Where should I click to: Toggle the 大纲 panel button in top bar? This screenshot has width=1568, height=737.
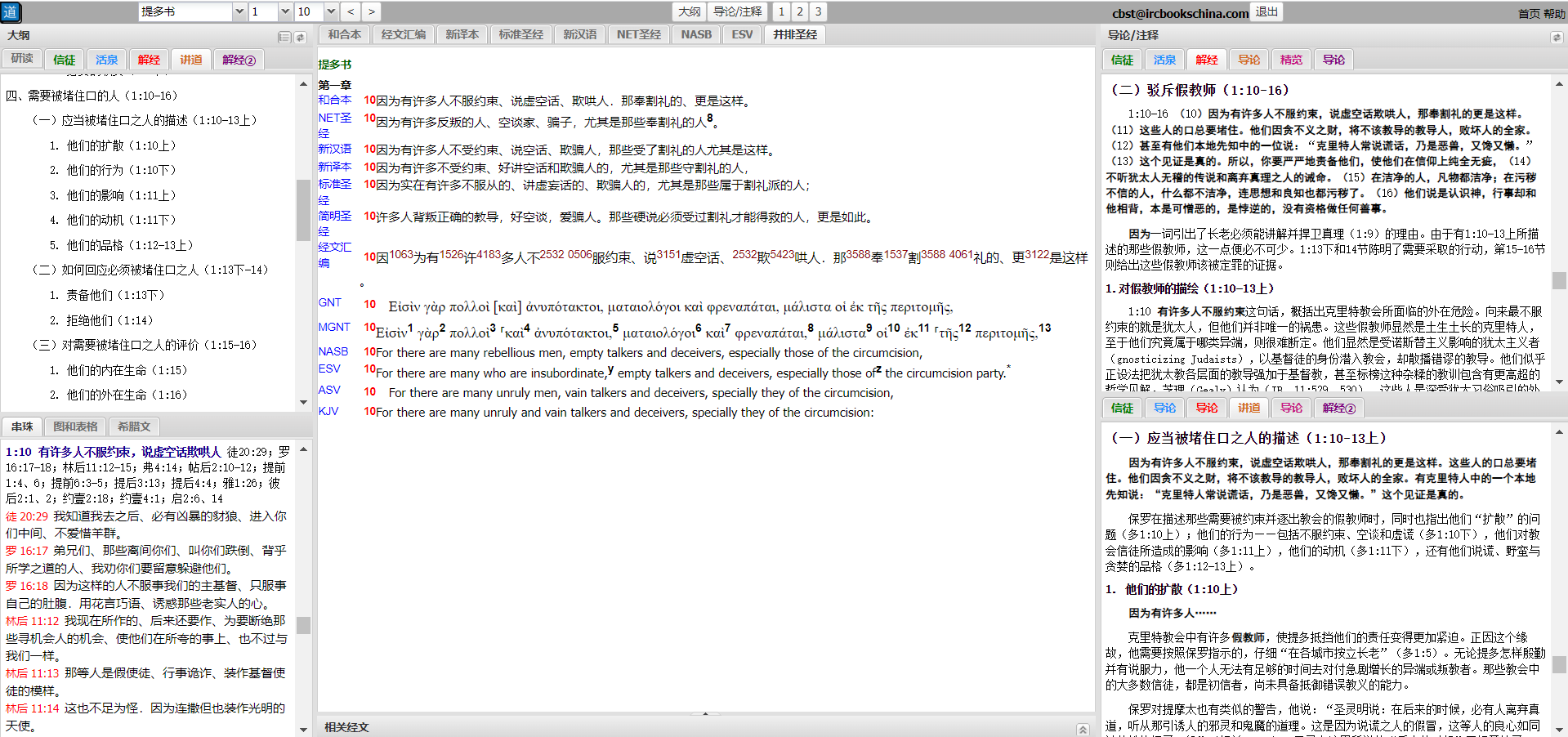click(x=689, y=11)
